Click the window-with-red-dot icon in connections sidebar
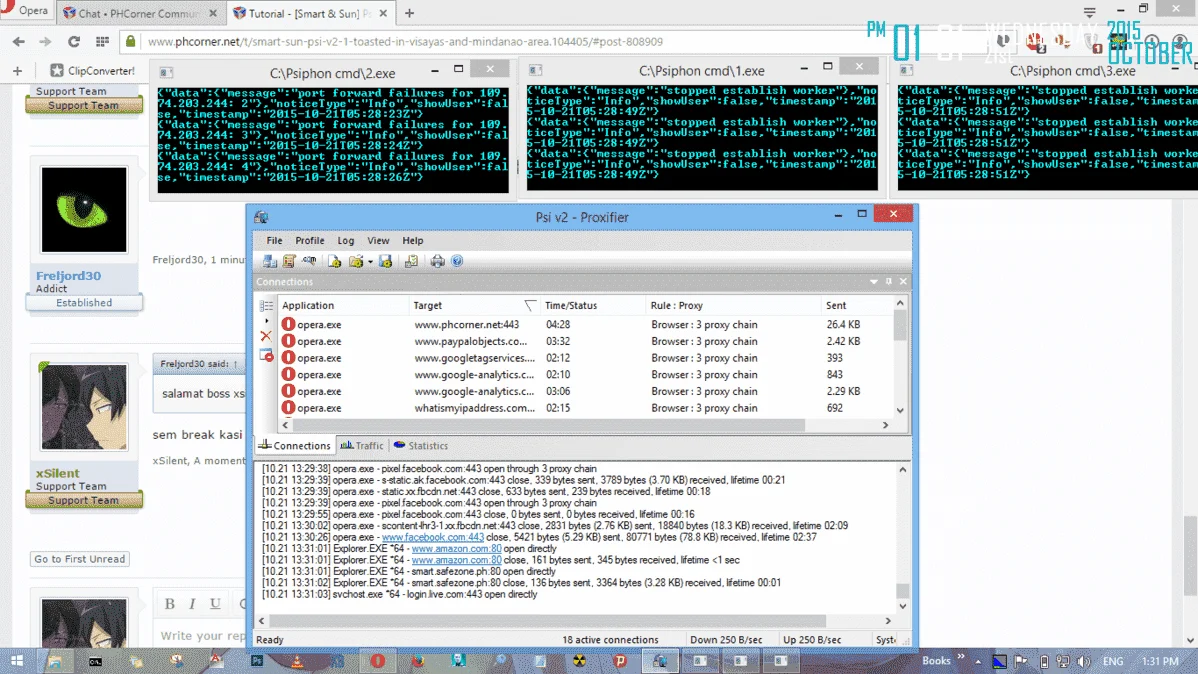This screenshot has height=674, width=1198. [266, 355]
